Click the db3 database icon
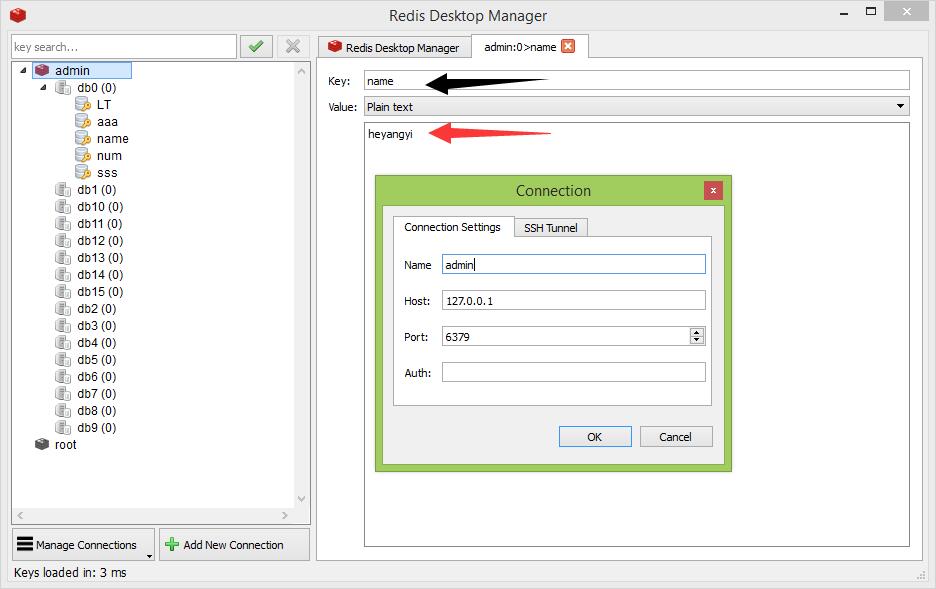 point(63,326)
